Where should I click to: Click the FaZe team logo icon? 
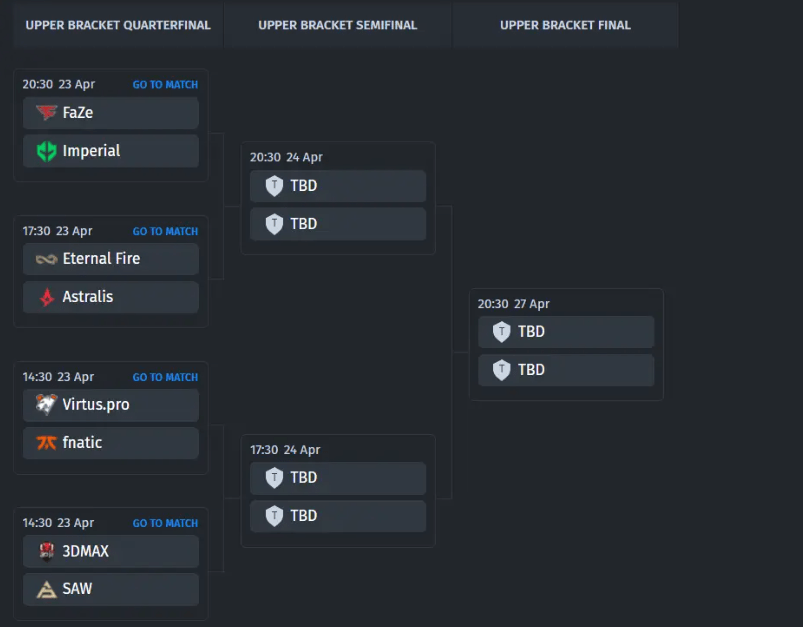click(46, 113)
